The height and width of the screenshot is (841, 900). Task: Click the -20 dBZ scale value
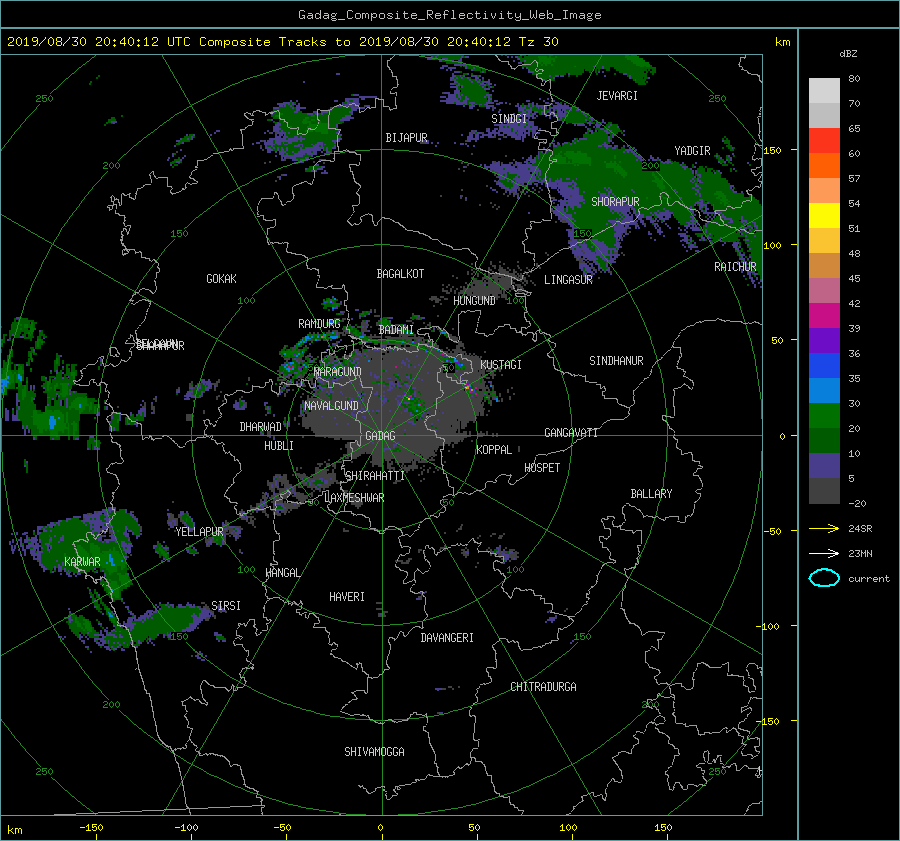(857, 503)
